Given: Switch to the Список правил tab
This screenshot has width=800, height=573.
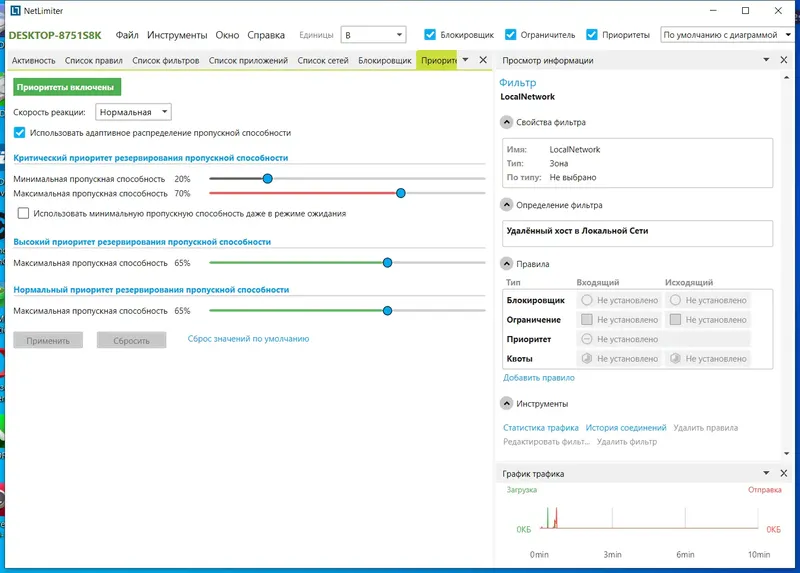Looking at the screenshot, I should (x=93, y=60).
